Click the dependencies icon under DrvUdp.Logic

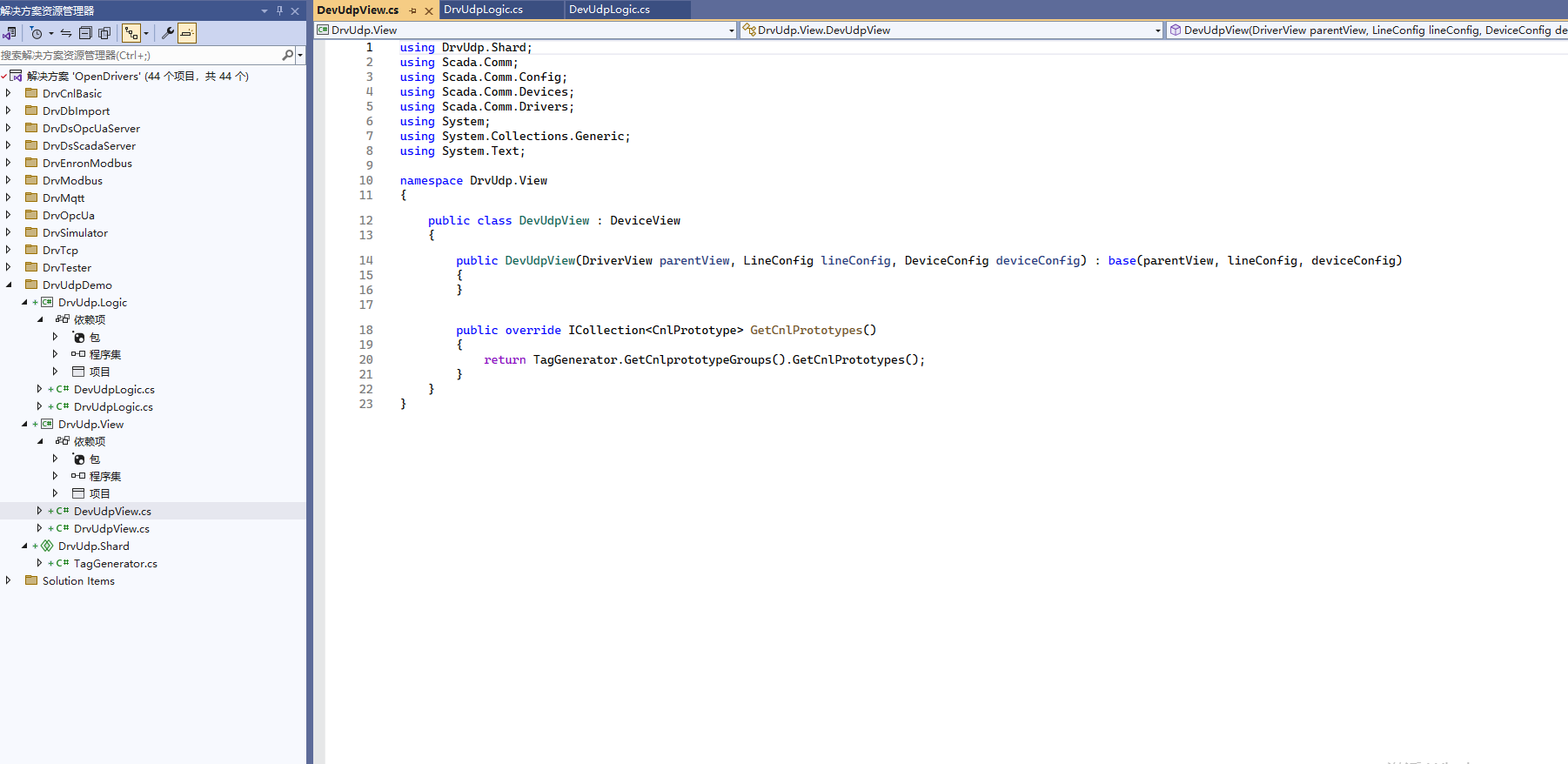(x=63, y=319)
